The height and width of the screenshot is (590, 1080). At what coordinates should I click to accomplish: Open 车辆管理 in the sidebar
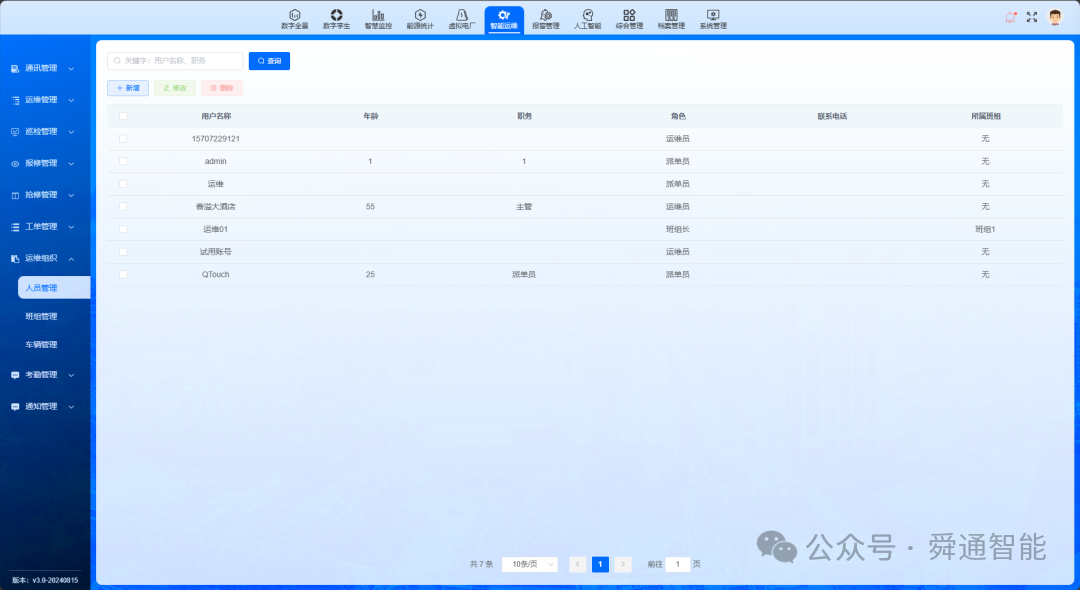point(42,344)
